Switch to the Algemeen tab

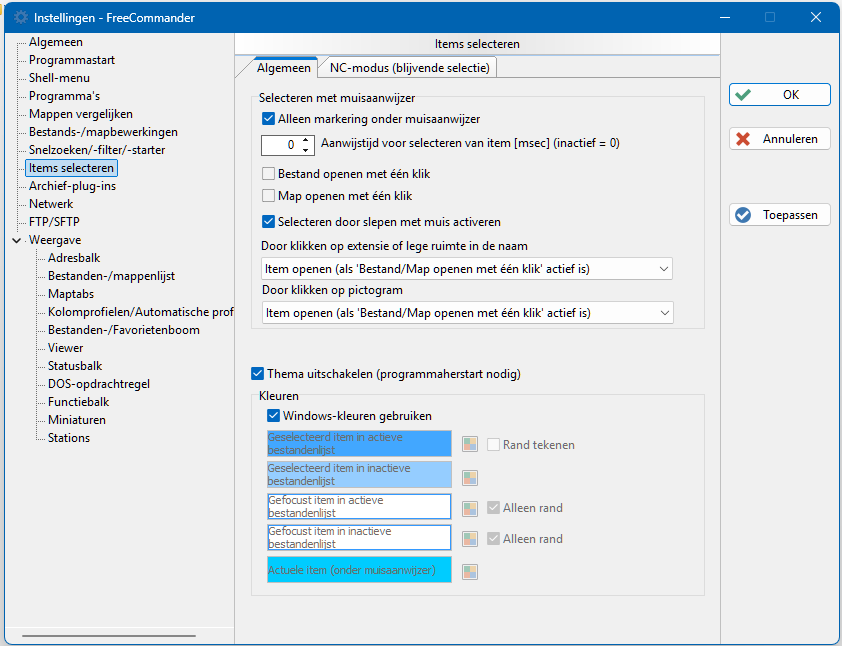284,68
